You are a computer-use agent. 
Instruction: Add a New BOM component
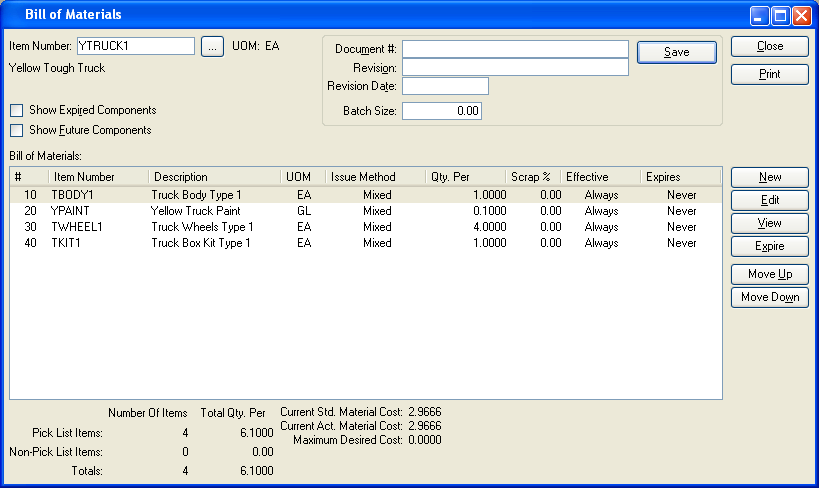pyautogui.click(x=769, y=177)
